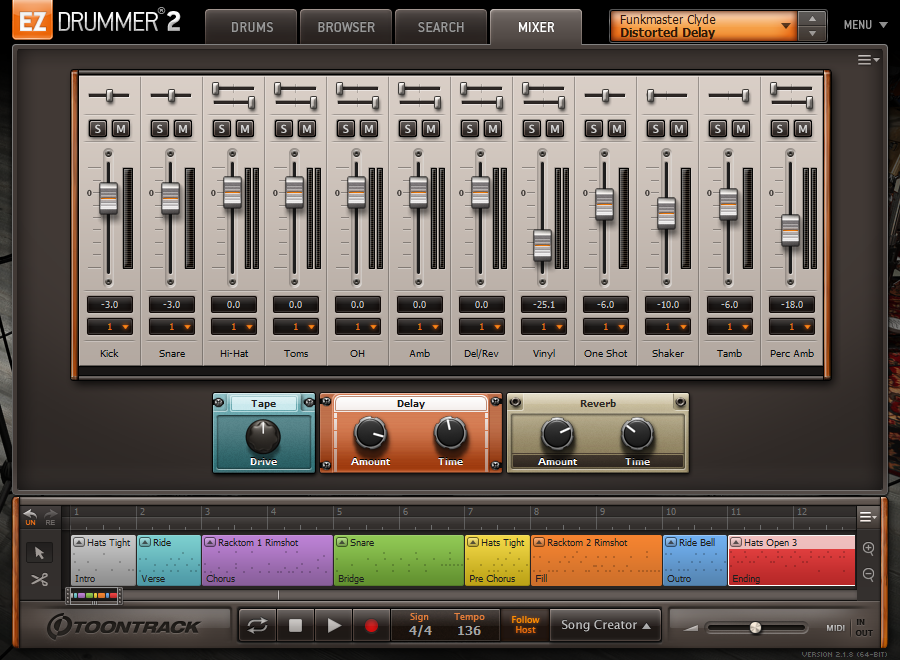The height and width of the screenshot is (660, 900).
Task: Open Tamb channel output dropdown
Action: point(730,327)
